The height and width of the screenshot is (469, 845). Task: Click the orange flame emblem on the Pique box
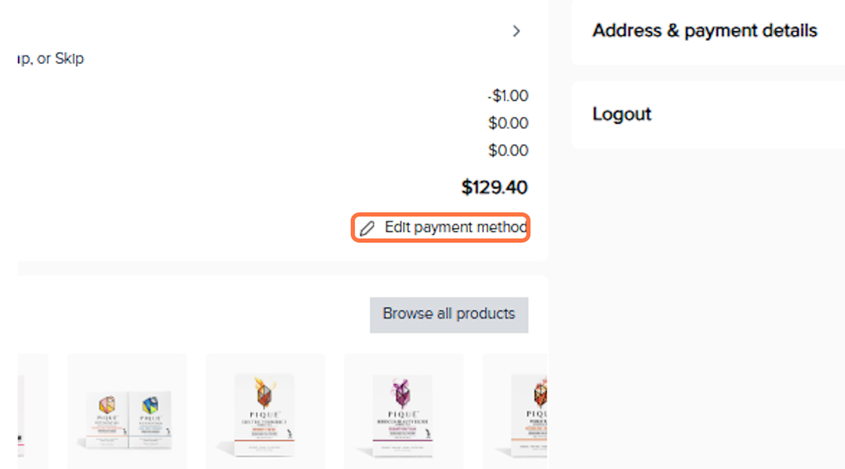point(265,393)
